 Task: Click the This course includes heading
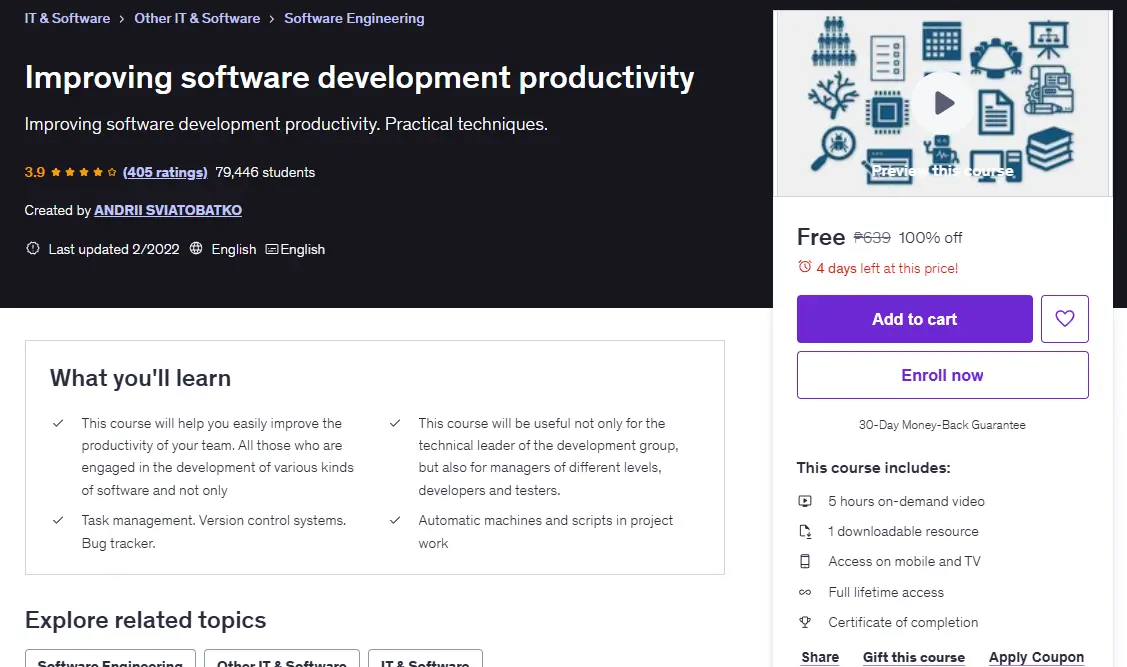873,468
